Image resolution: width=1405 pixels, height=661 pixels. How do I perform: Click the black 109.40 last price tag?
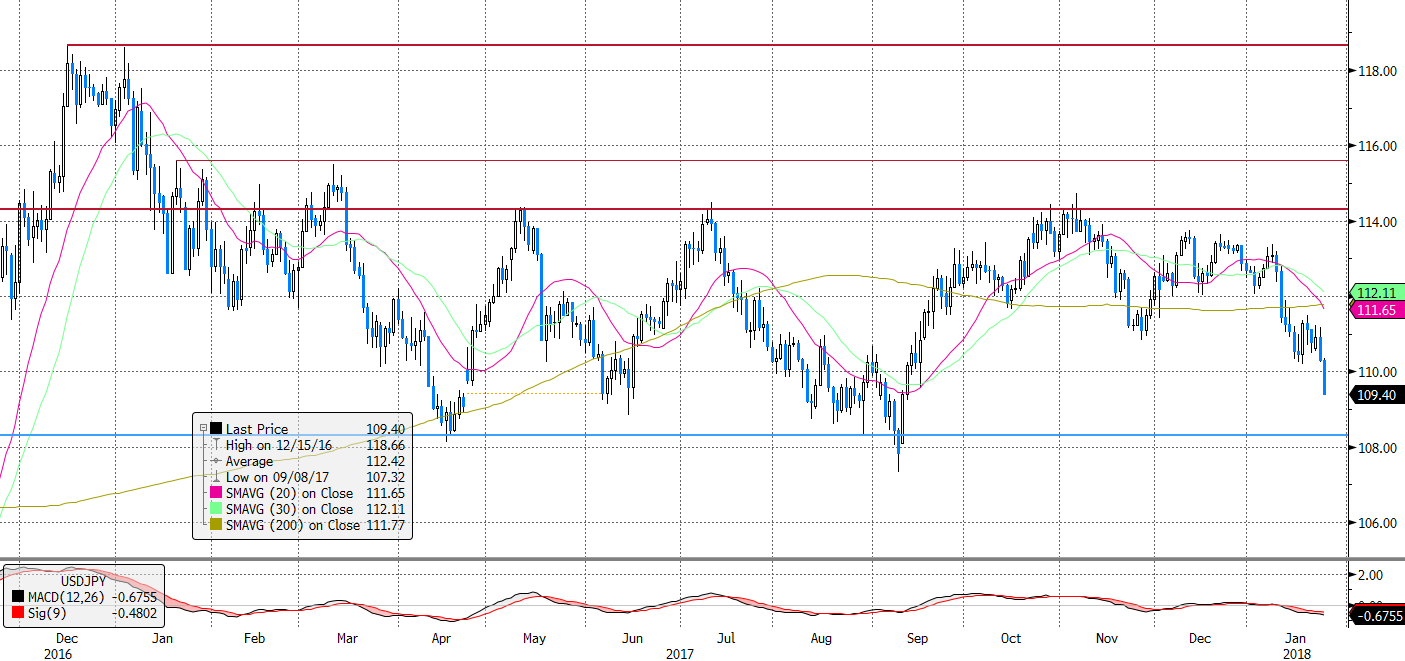pos(1375,395)
